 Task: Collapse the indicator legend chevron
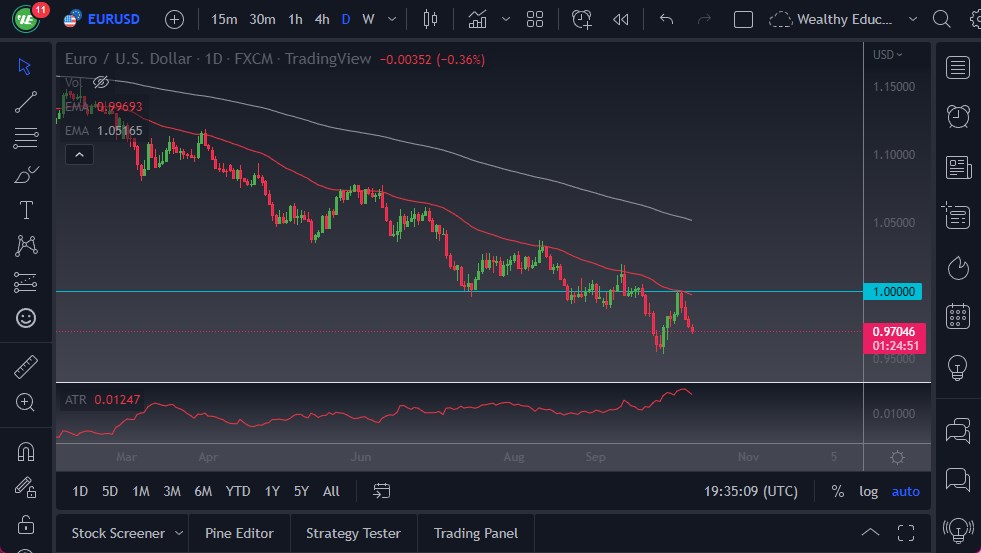78,154
